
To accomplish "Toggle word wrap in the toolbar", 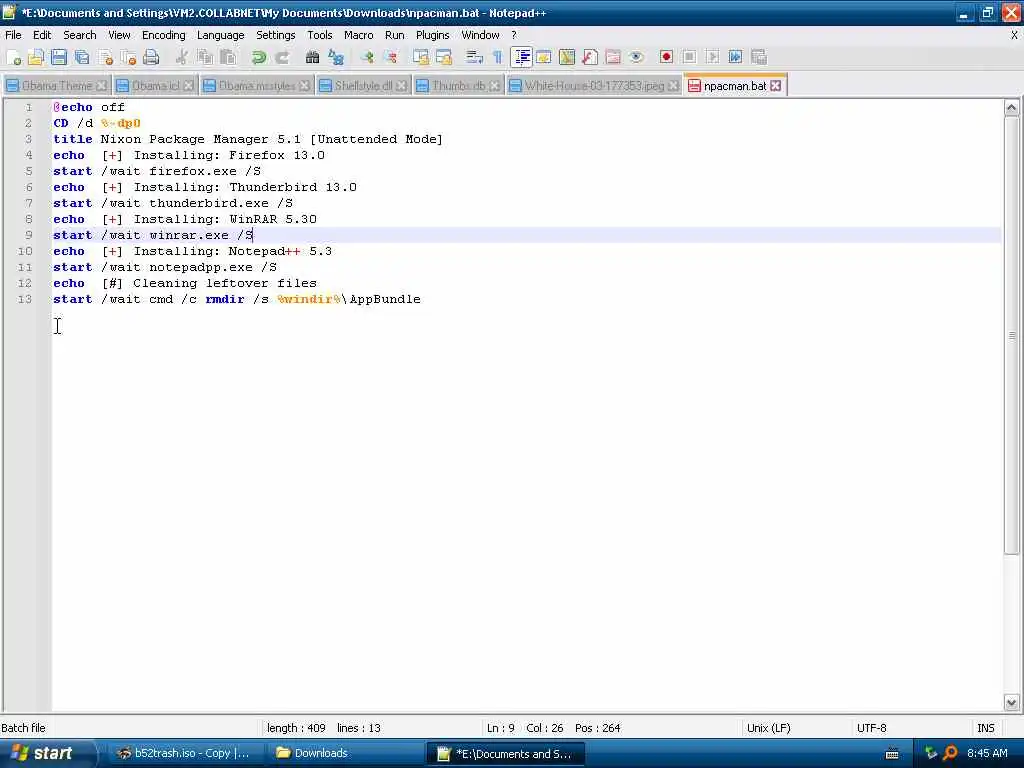I will (474, 57).
